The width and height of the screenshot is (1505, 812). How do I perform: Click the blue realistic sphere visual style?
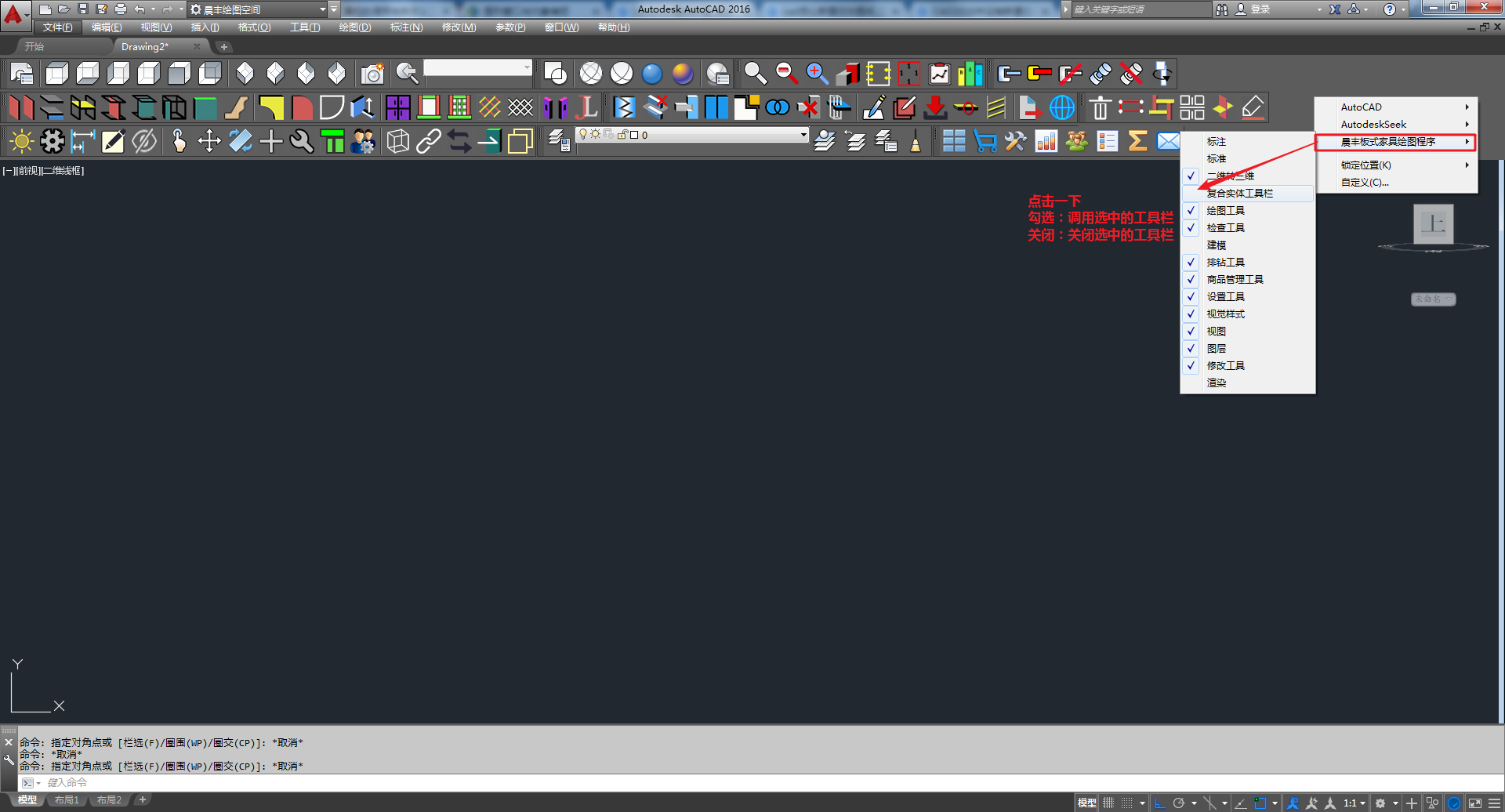(652, 74)
